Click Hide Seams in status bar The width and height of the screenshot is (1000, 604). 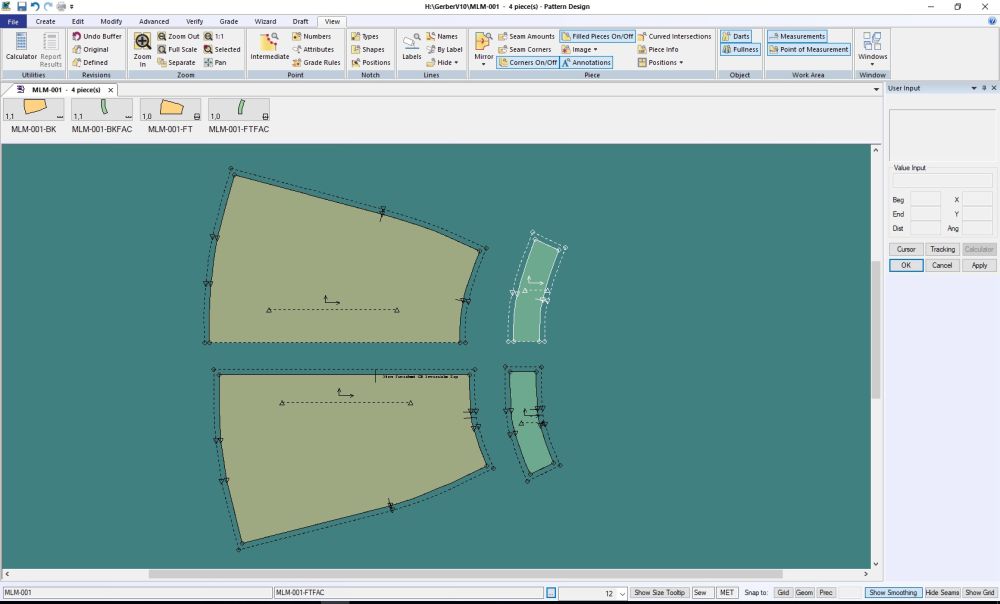coord(942,593)
